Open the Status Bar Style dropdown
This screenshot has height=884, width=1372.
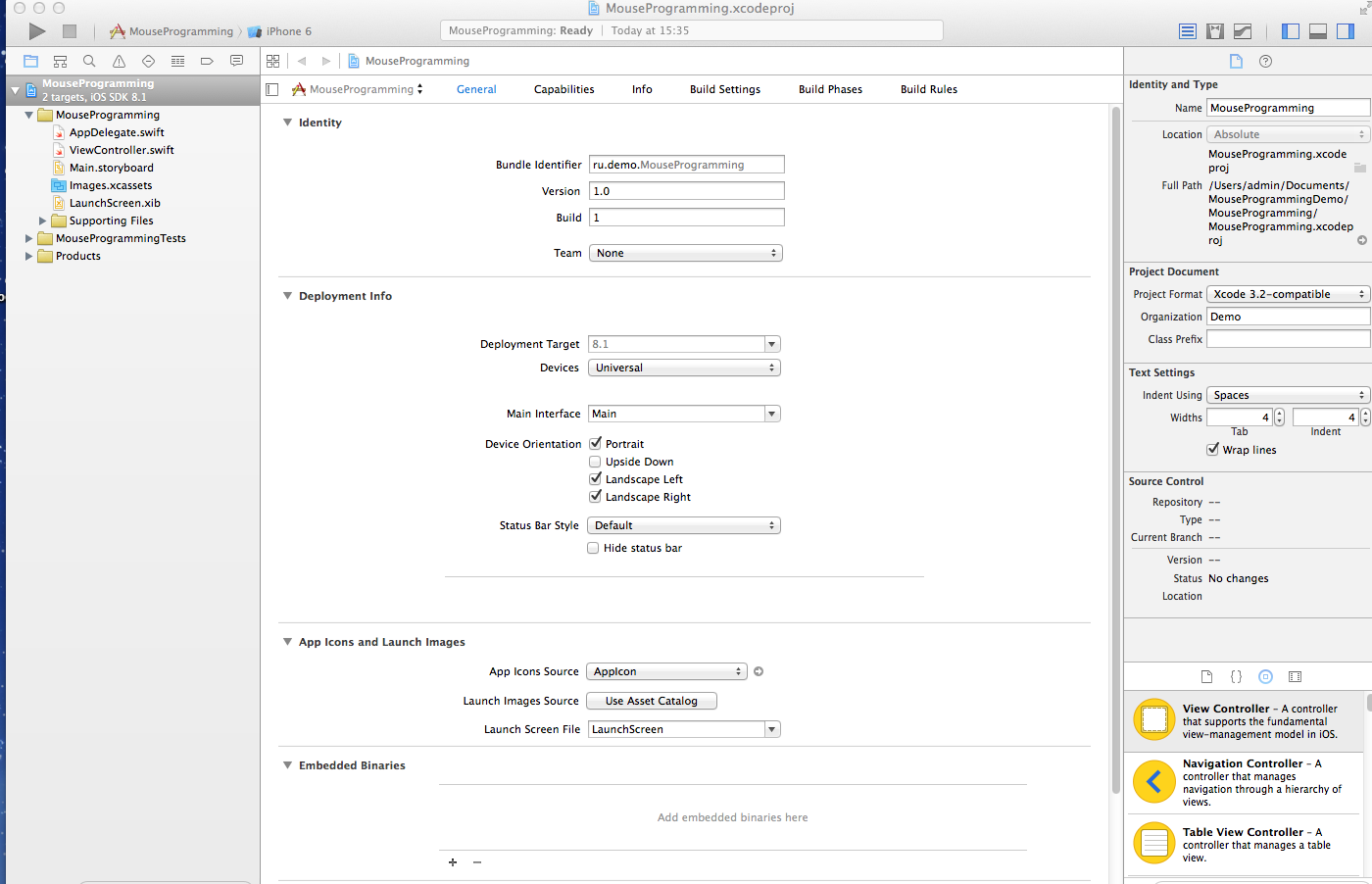tap(684, 525)
